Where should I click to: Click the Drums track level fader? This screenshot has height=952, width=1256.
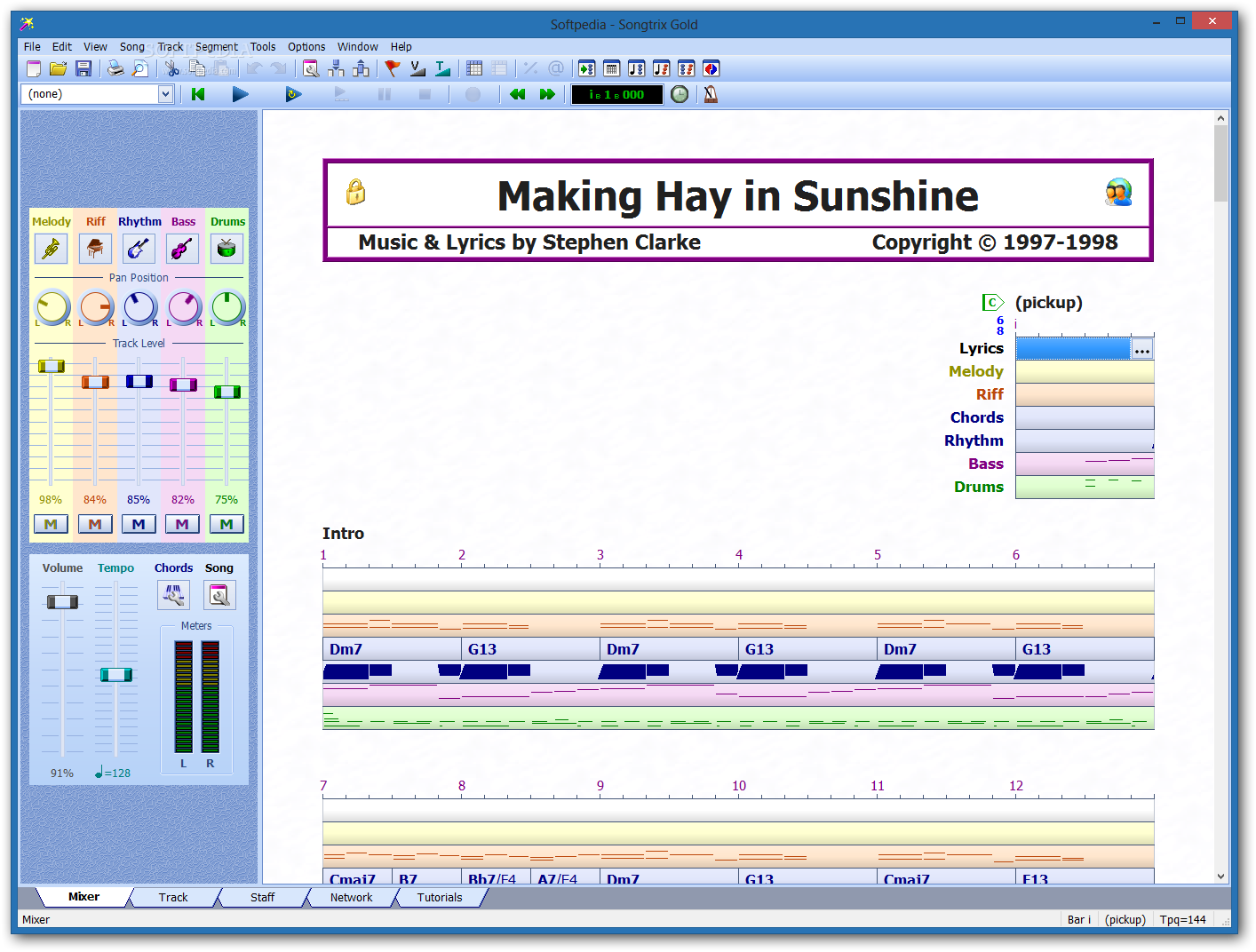(227, 392)
